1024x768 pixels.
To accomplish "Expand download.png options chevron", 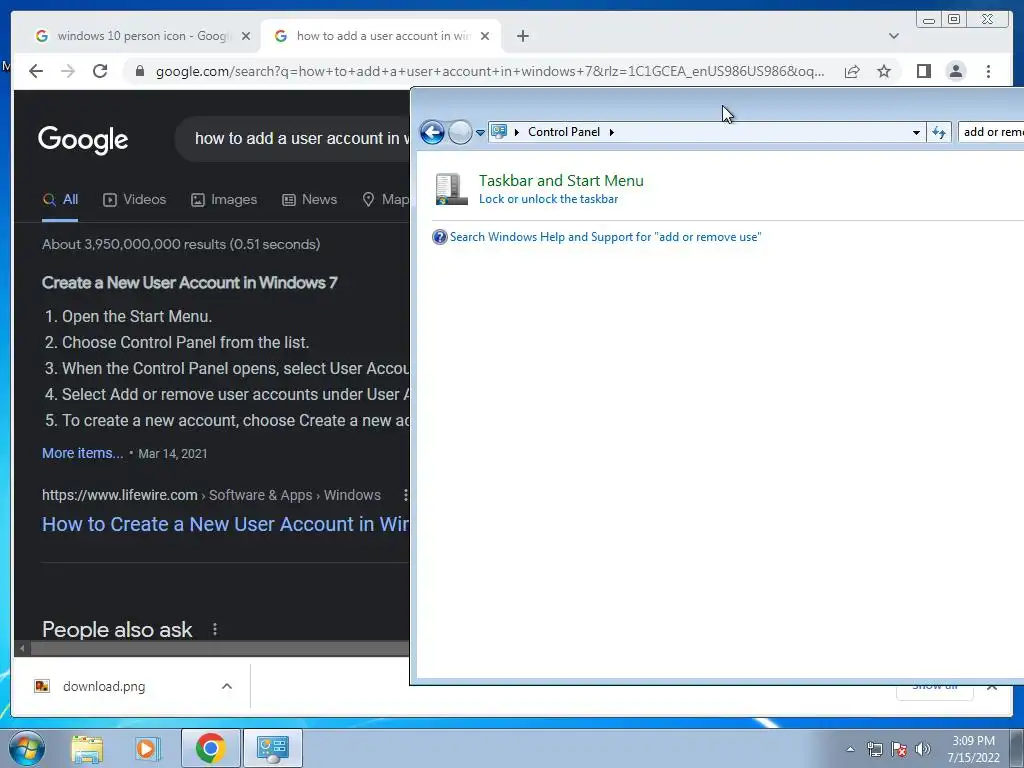I will coord(227,686).
